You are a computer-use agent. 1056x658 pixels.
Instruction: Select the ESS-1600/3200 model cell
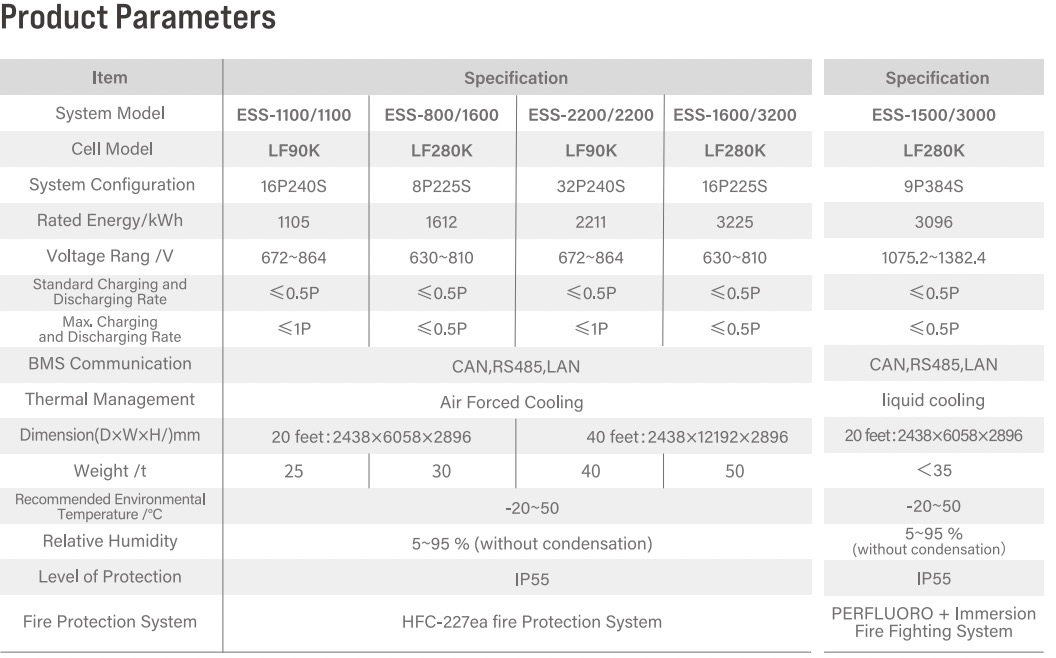pyautogui.click(x=735, y=115)
